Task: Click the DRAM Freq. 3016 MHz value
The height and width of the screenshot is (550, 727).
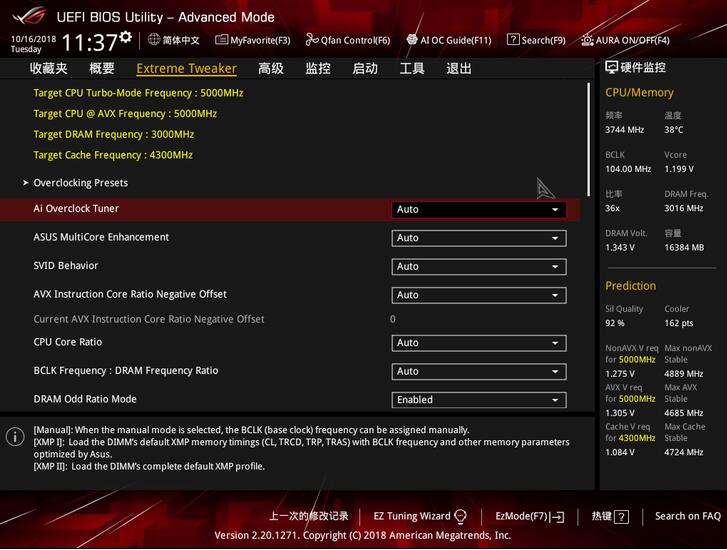Action: pos(684,209)
